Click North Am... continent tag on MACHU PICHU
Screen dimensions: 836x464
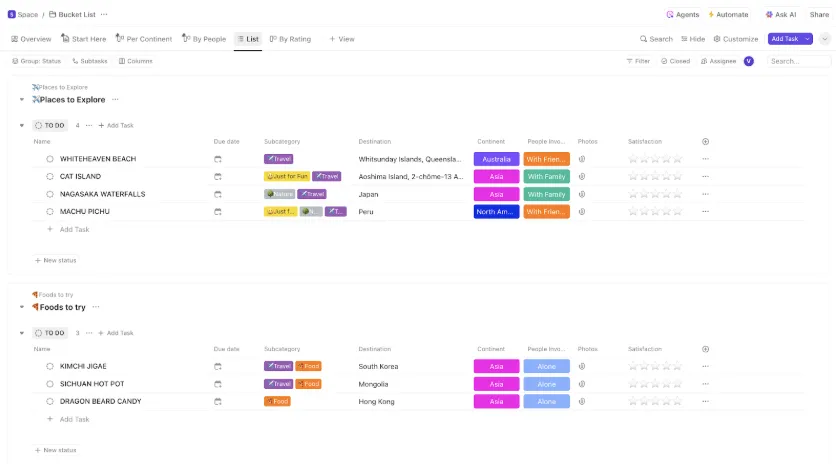pos(496,212)
